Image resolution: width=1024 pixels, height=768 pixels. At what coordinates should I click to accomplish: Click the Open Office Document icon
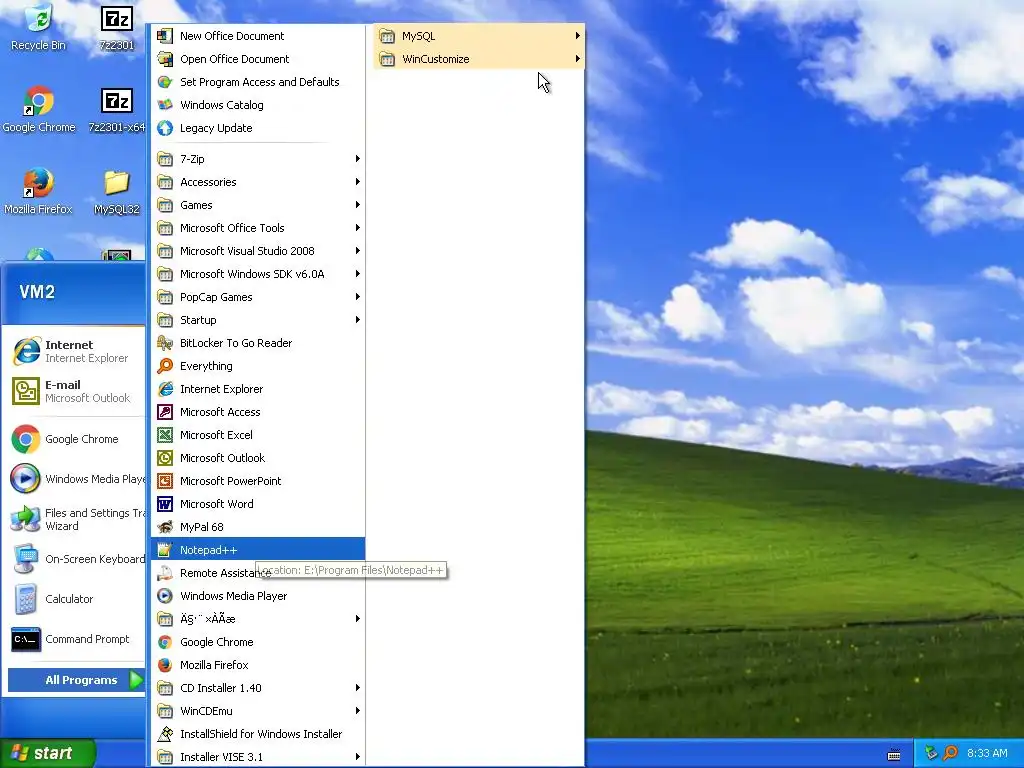tap(165, 59)
